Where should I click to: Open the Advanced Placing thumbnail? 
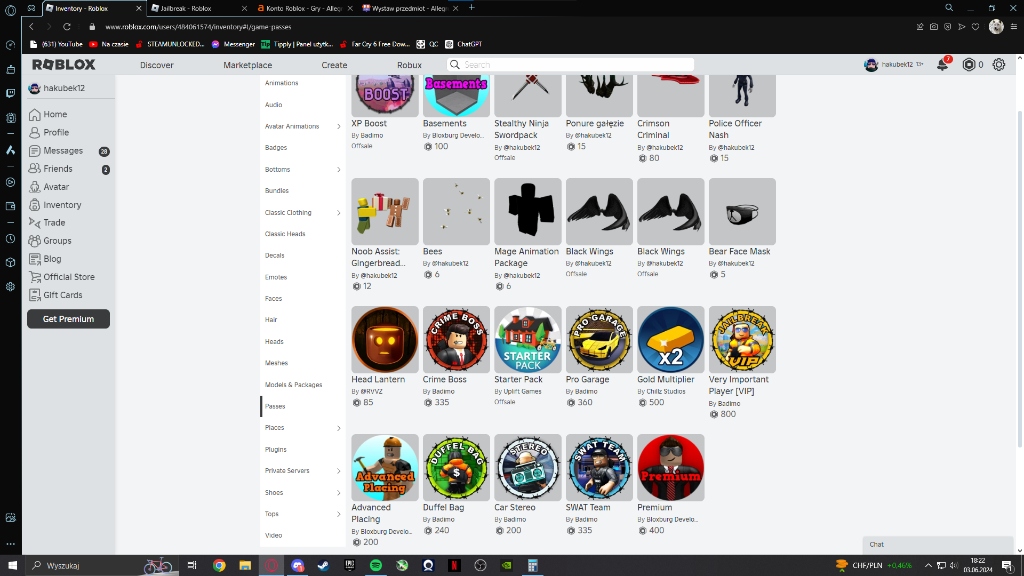[x=385, y=468]
